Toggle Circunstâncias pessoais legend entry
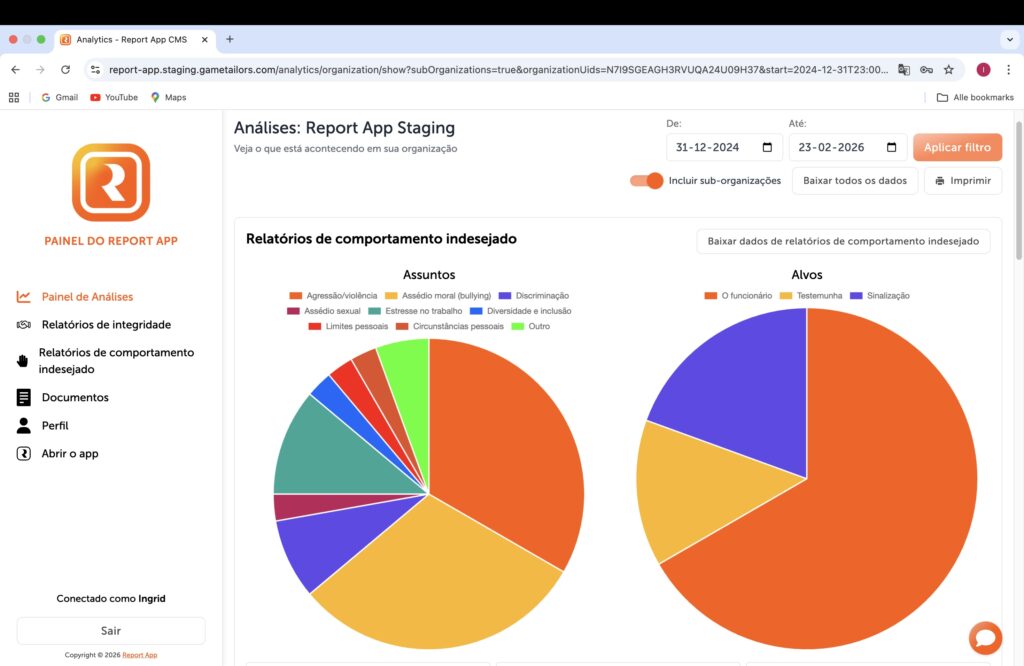Screen dimensions: 1024x666 pyautogui.click(x=450, y=326)
